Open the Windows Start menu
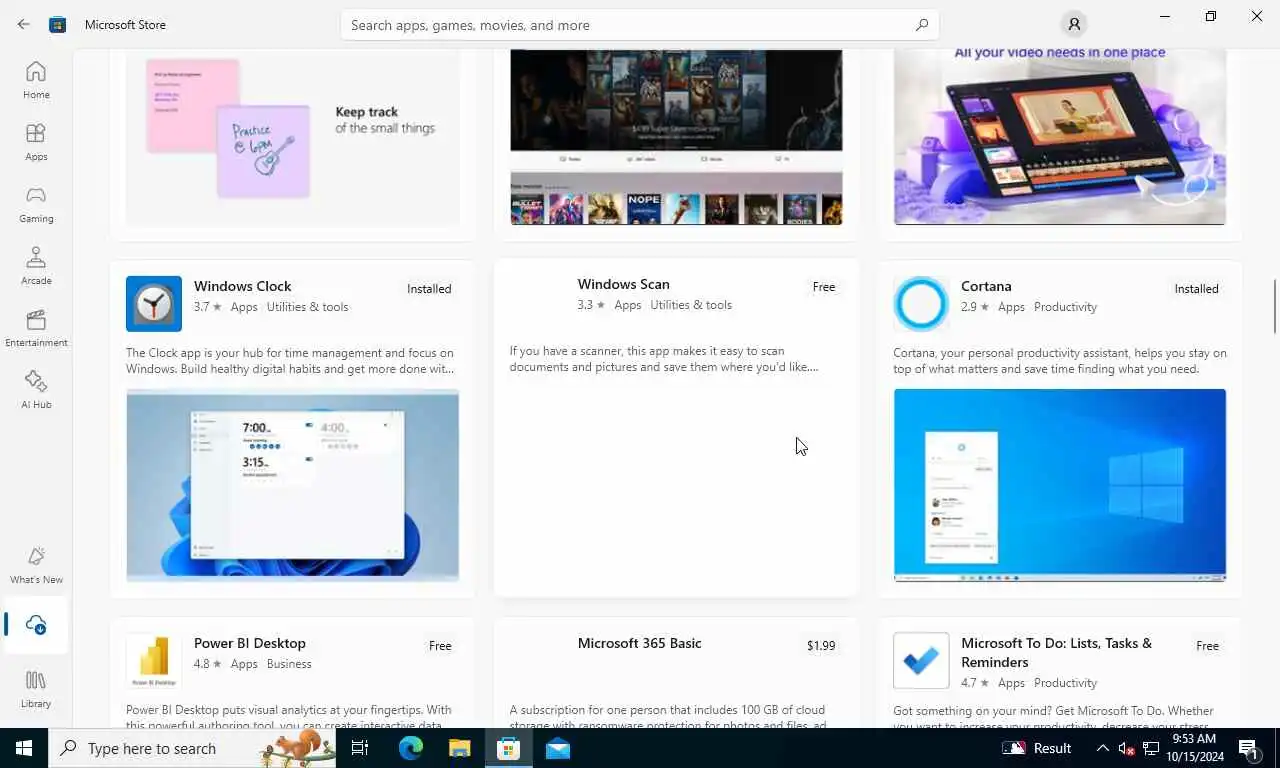The width and height of the screenshot is (1280, 768). (24, 748)
